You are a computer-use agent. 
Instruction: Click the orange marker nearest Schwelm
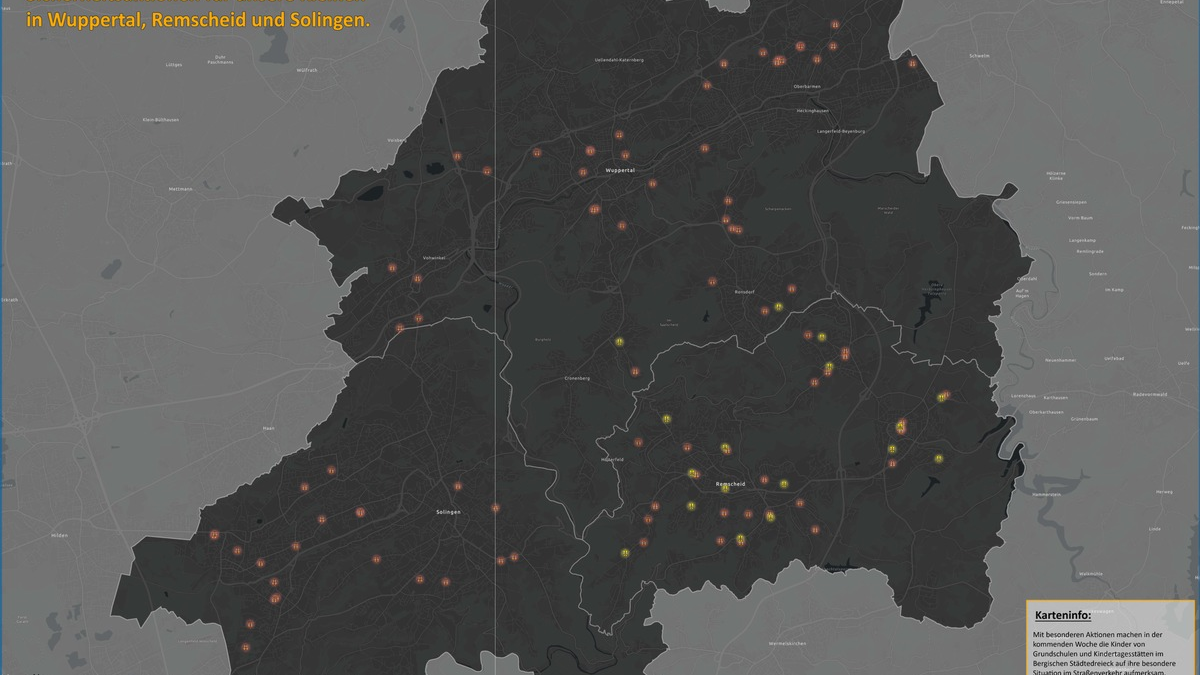912,63
